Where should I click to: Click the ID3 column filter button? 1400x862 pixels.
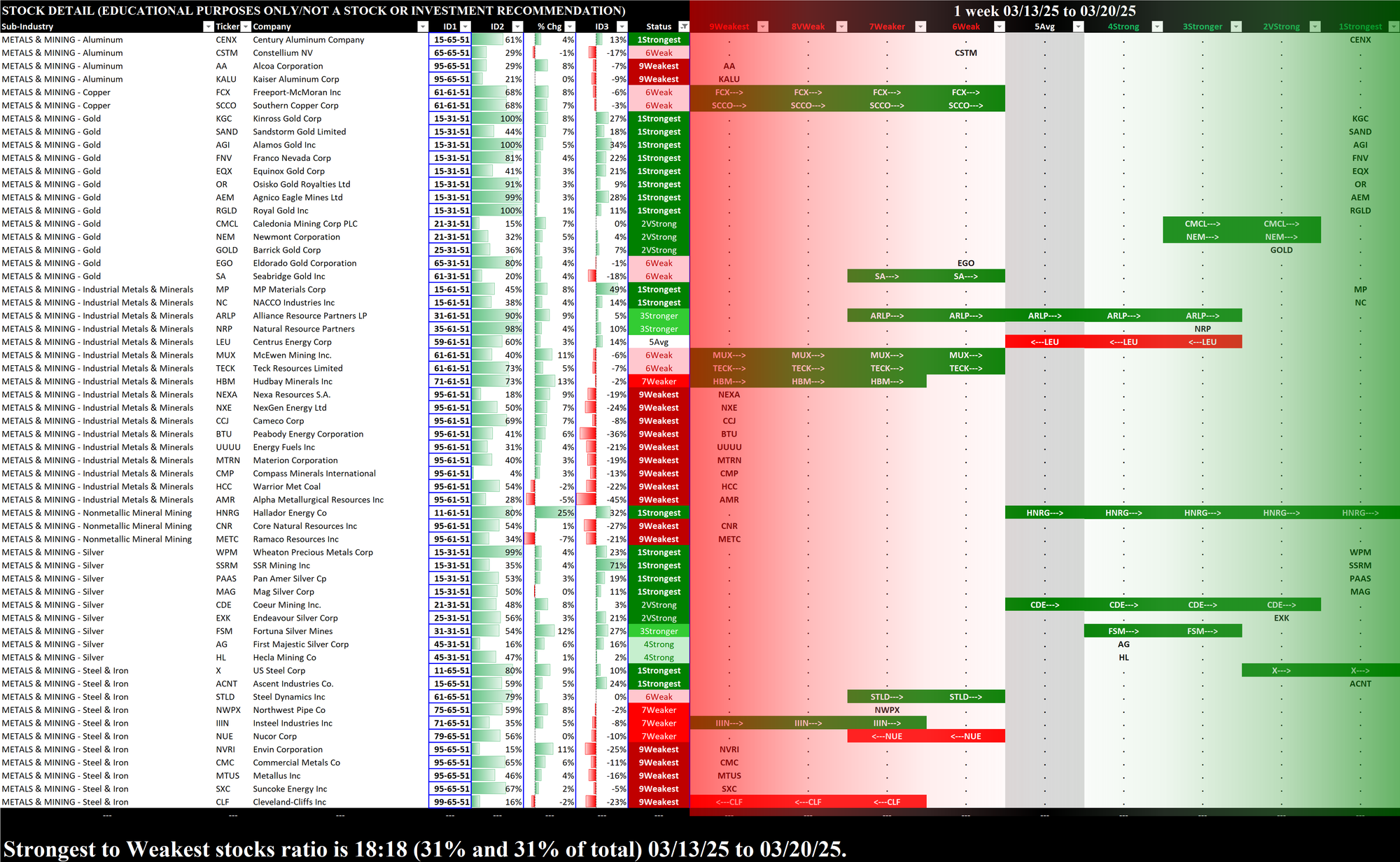[622, 27]
